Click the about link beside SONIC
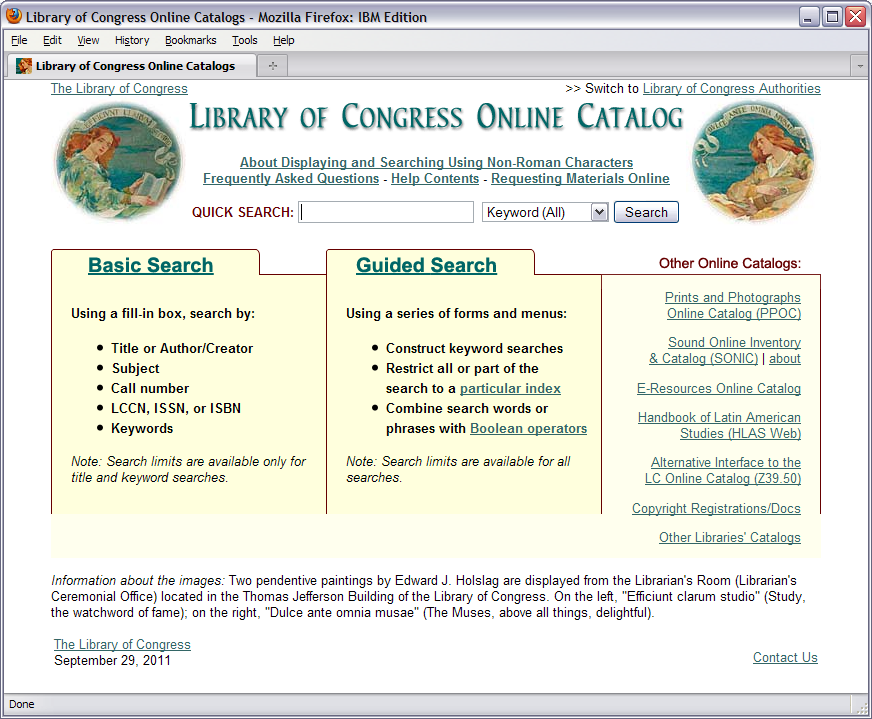 (x=785, y=359)
